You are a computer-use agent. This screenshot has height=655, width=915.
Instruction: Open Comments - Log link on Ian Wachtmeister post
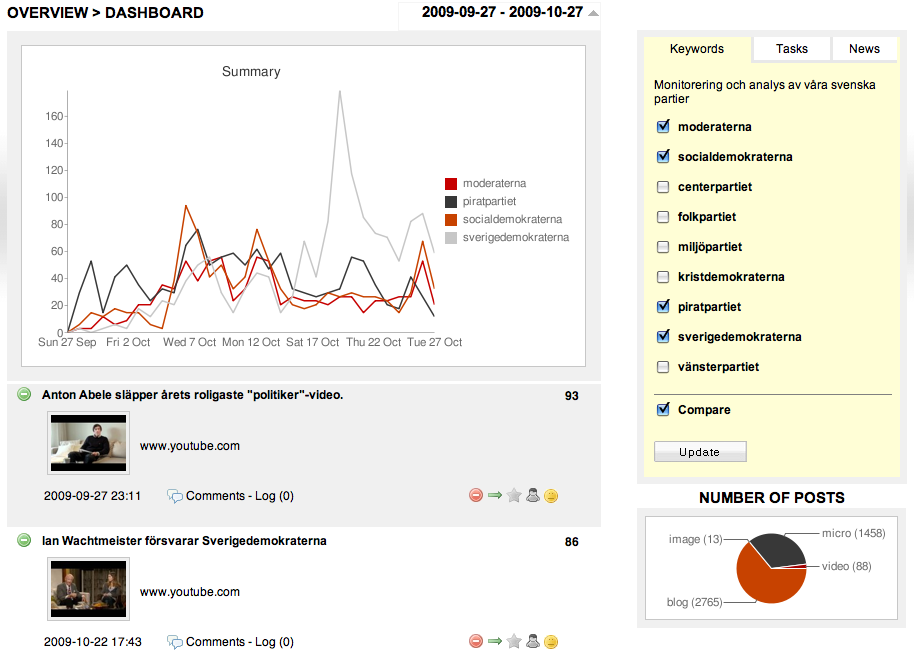pyautogui.click(x=239, y=642)
